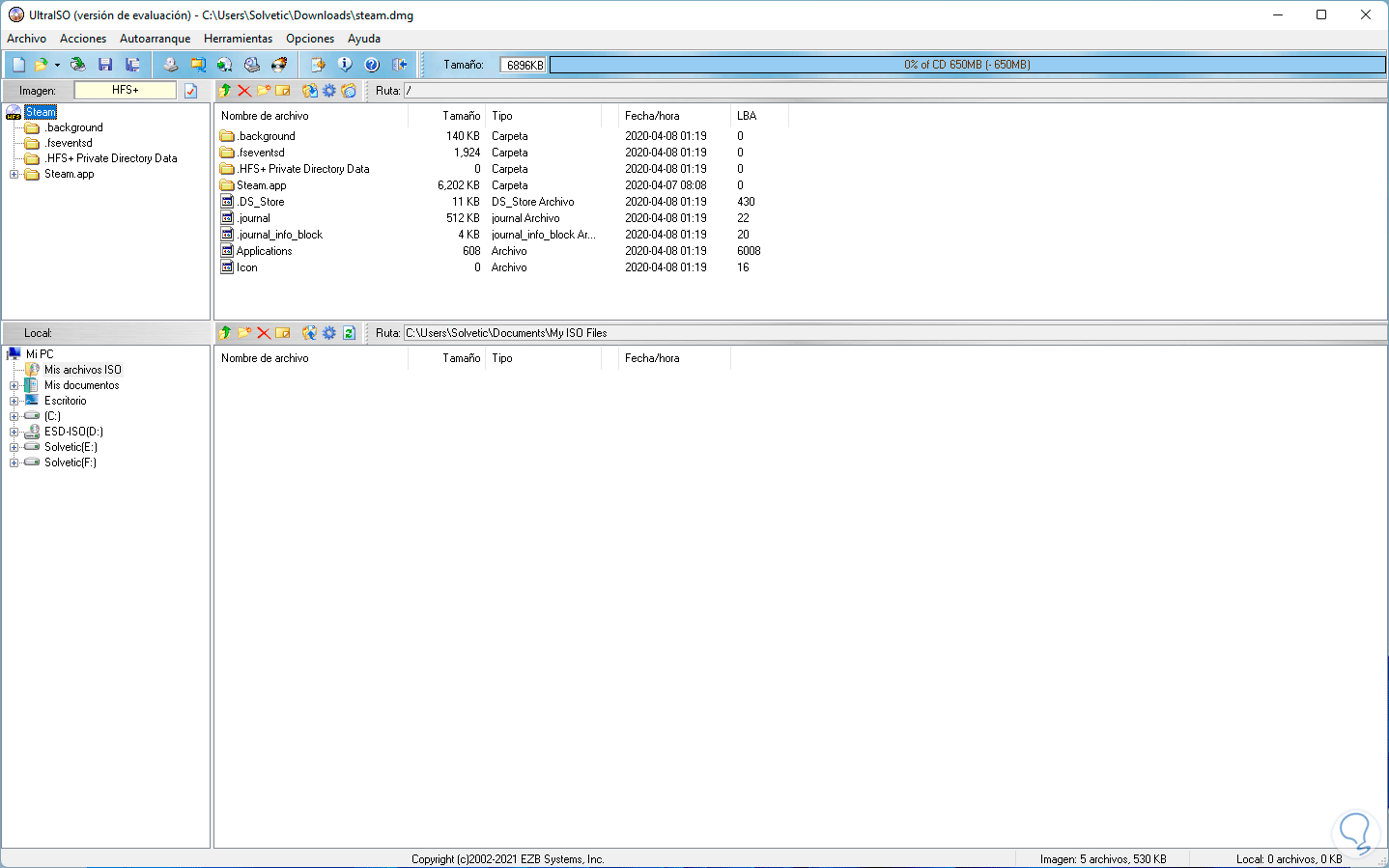Open the dropdown arrow beside the Open icon
The height and width of the screenshot is (868, 1389).
[x=57, y=65]
